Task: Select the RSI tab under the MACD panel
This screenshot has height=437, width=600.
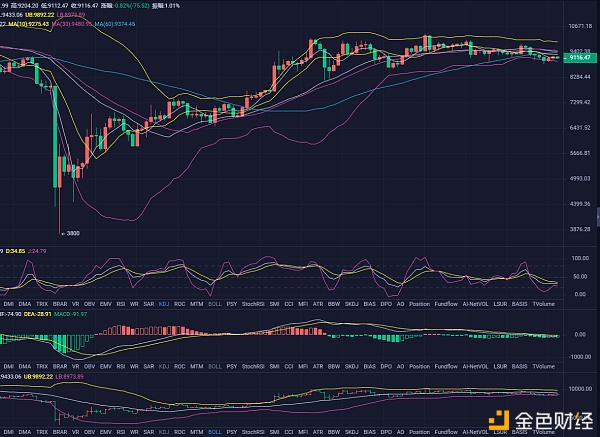Action: [x=121, y=366]
